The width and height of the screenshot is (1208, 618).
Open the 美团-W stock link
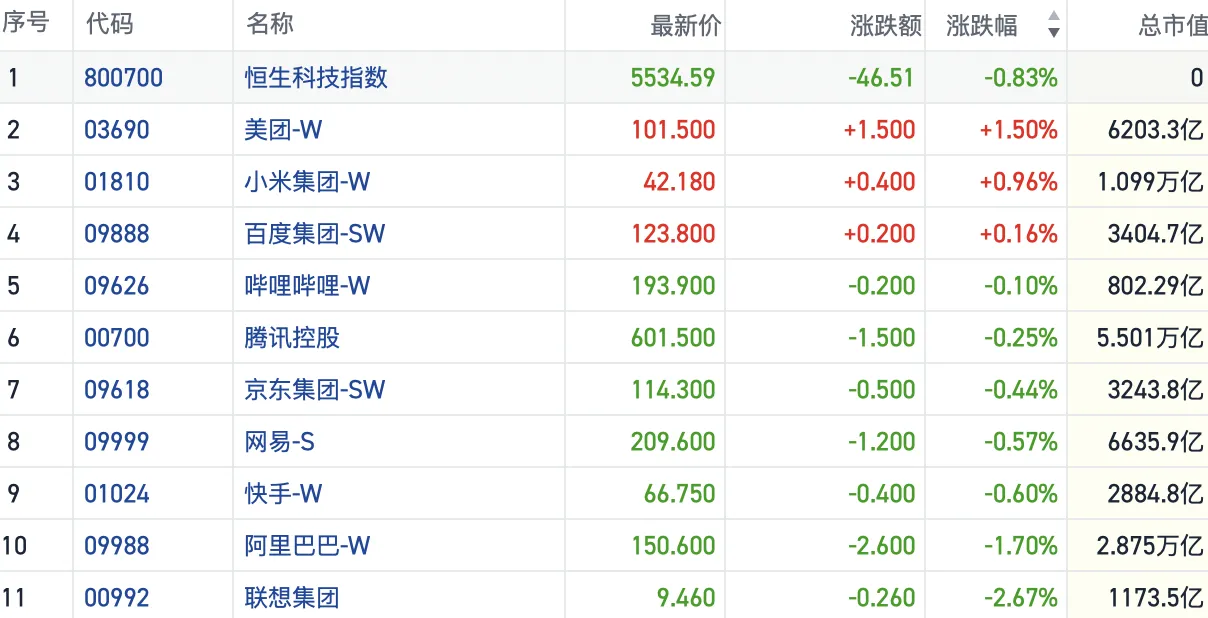[284, 129]
